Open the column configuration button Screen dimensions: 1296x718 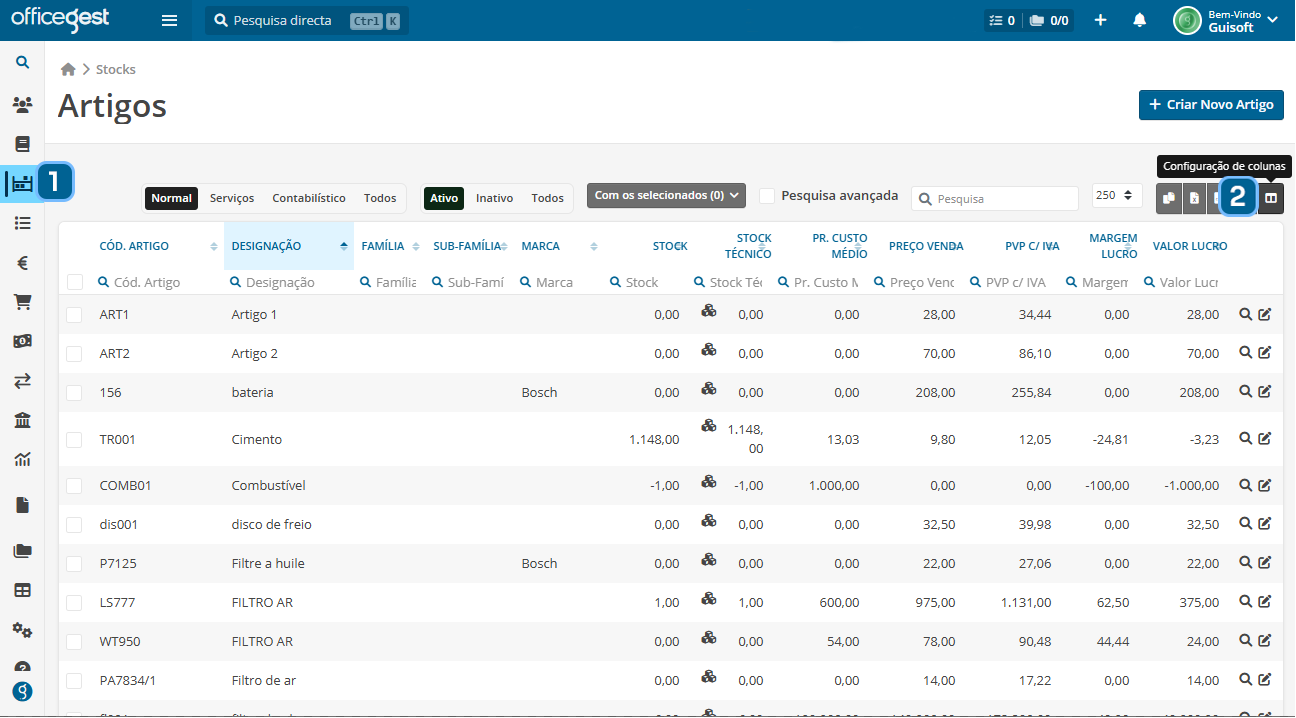tap(1270, 198)
